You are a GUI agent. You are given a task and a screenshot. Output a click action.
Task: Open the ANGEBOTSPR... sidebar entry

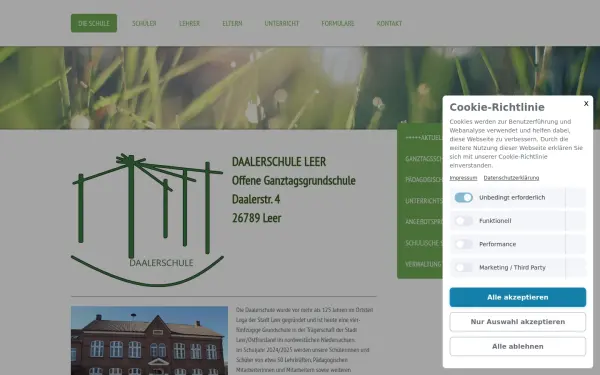pyautogui.click(x=424, y=222)
